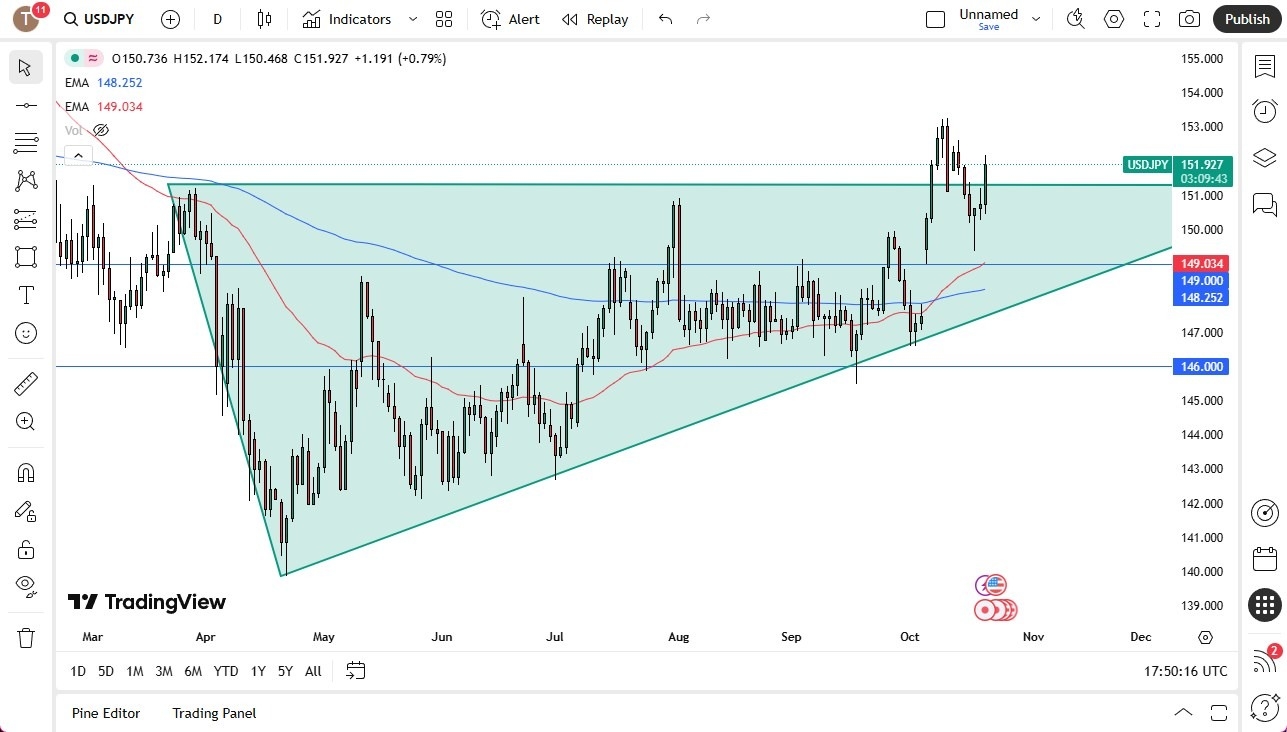Hide all drawings with the eye icon
The width and height of the screenshot is (1287, 732).
[25, 586]
